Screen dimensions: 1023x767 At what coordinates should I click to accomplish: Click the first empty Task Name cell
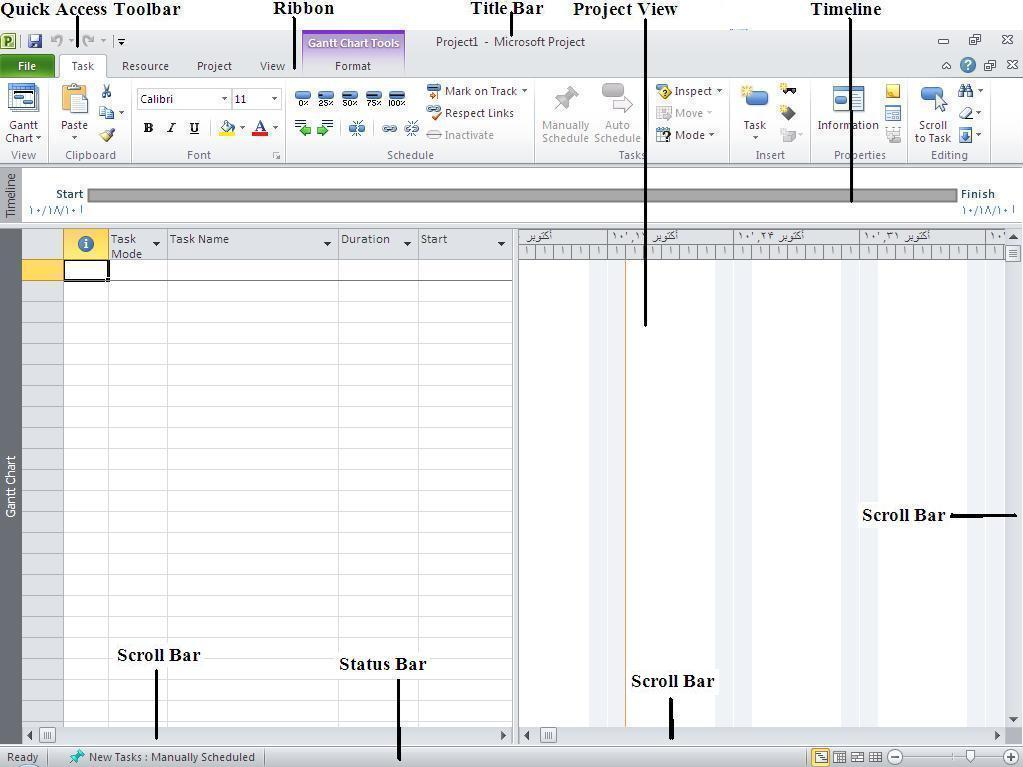pyautogui.click(x=252, y=270)
